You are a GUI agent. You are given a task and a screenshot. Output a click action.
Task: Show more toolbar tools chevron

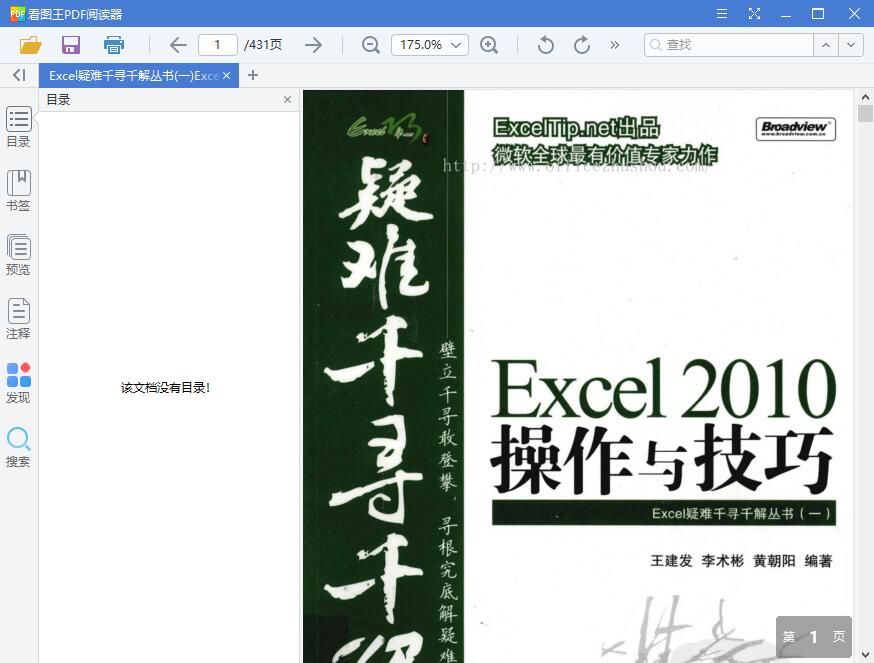615,45
